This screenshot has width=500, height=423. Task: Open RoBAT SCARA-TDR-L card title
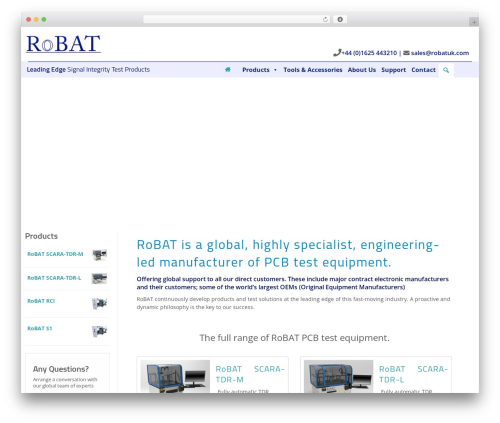413,374
